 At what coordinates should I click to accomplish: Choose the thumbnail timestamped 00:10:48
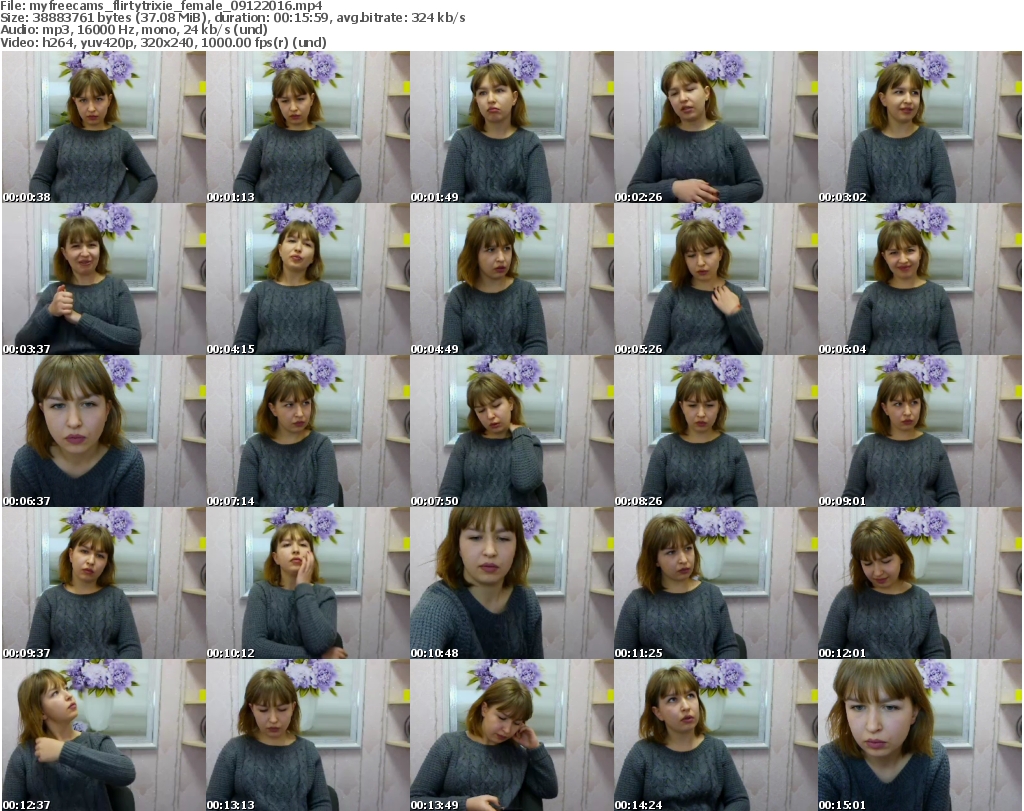[x=511, y=583]
